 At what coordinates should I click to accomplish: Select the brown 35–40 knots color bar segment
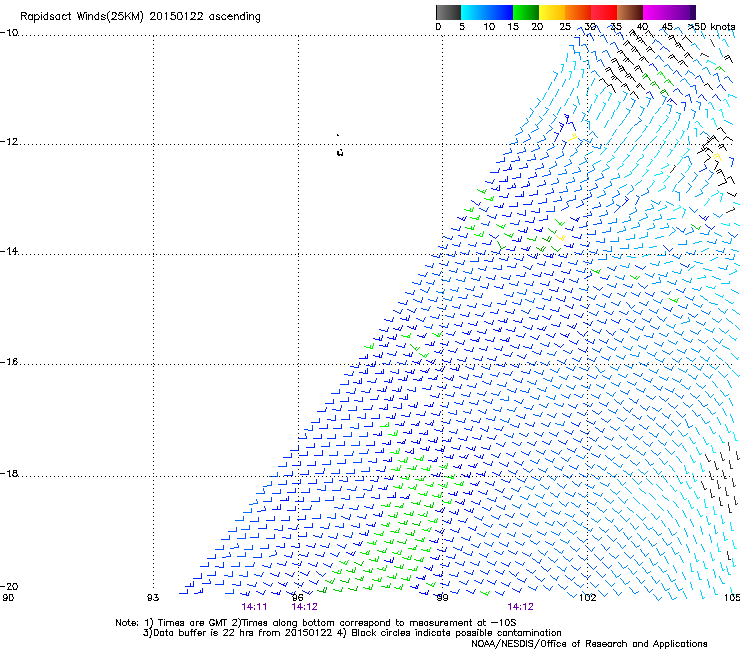pyautogui.click(x=630, y=12)
